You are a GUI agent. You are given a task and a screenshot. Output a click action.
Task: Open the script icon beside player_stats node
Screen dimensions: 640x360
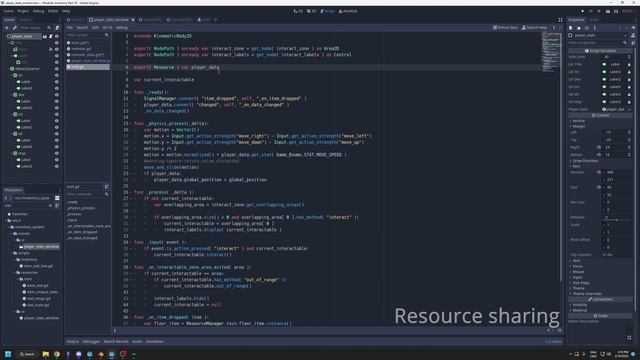[51, 36]
